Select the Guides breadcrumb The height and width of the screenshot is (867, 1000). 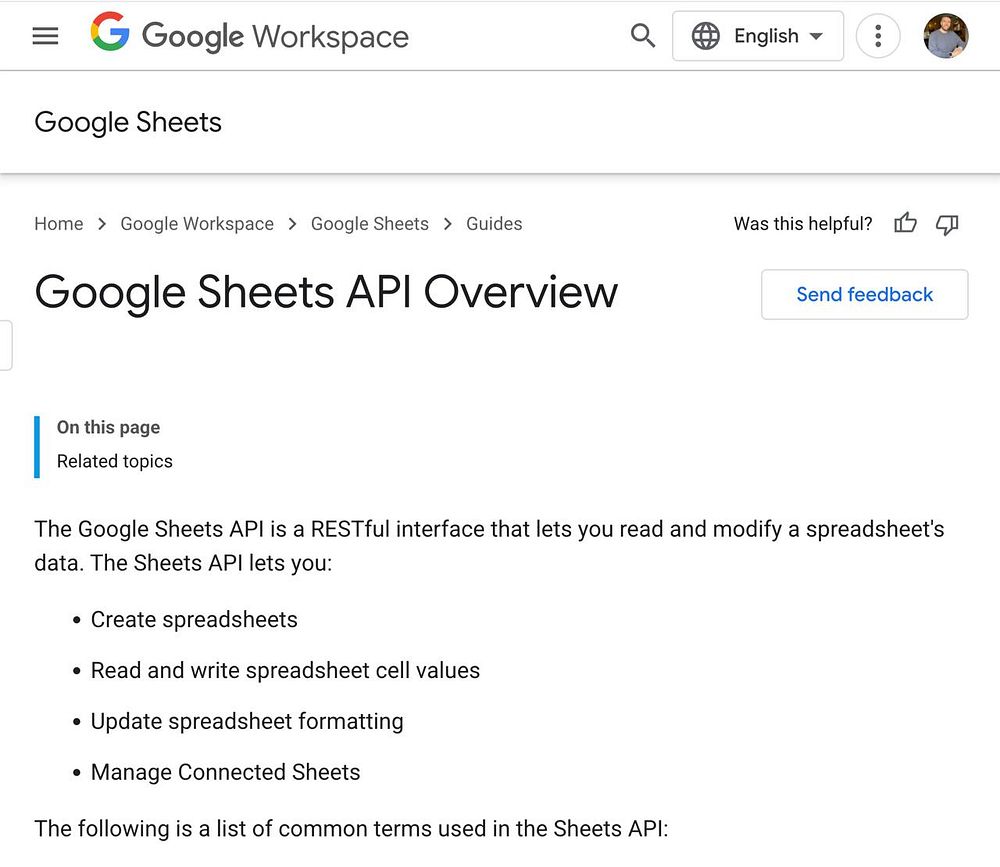494,224
